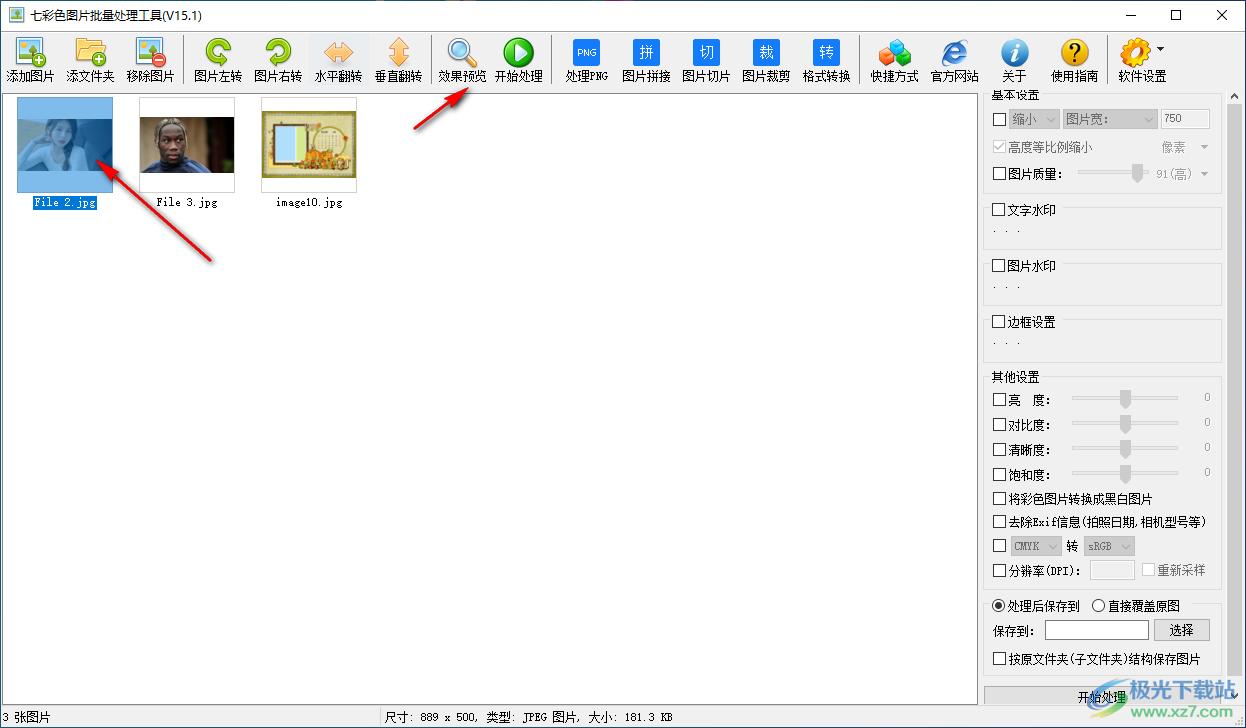Enable the 边框设置 border checkbox
The width and height of the screenshot is (1246, 728).
(999, 322)
